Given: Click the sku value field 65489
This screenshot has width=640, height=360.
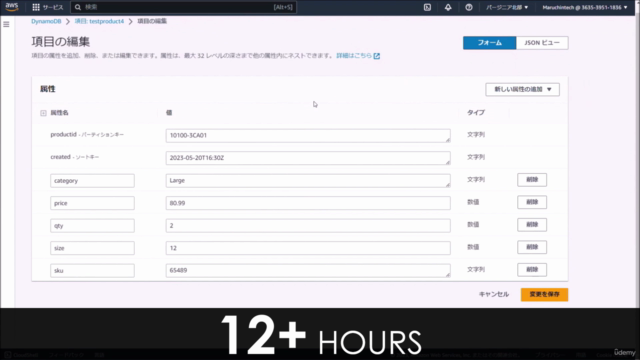Looking at the screenshot, I should click(308, 270).
